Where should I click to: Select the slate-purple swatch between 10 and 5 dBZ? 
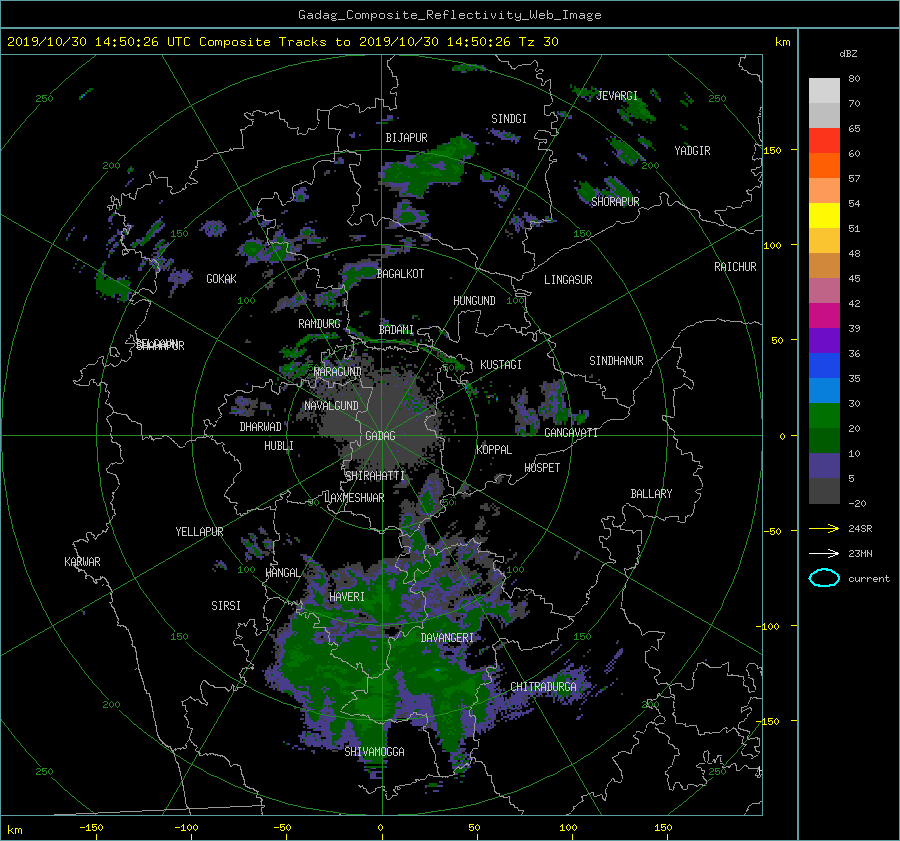pos(824,466)
